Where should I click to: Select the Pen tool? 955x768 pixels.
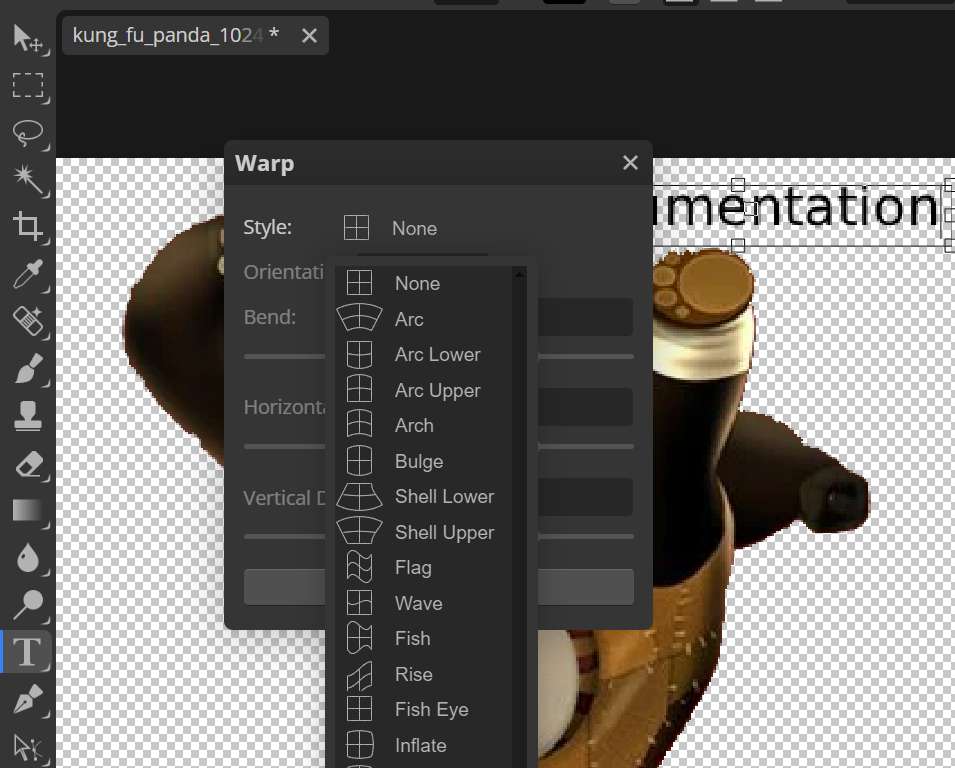(27, 699)
